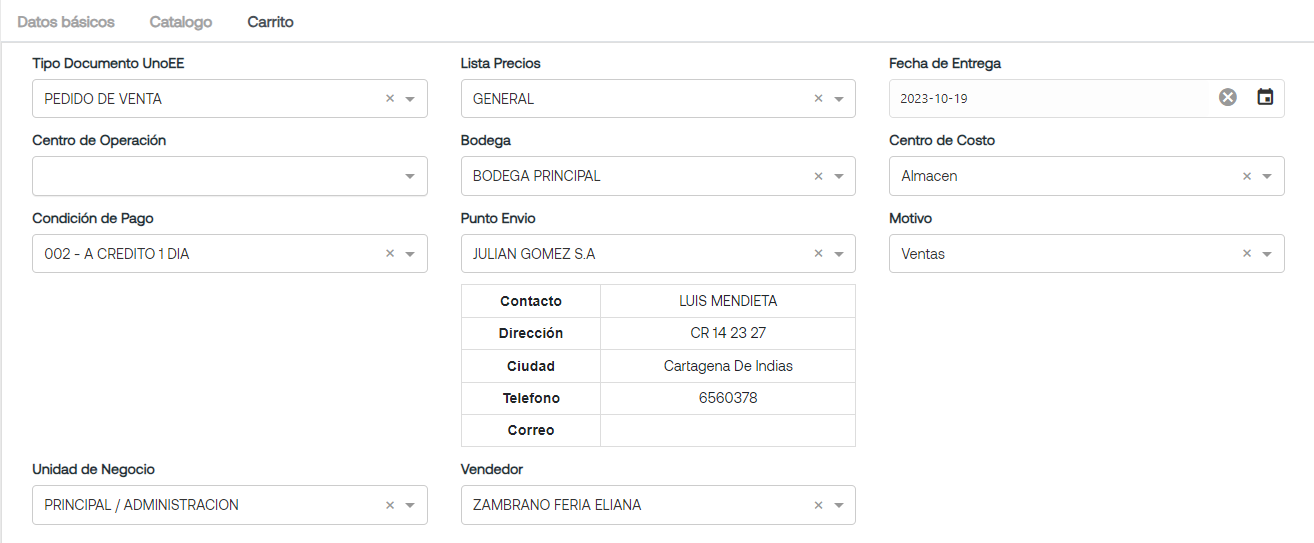The image size is (1314, 543).
Task: Remove Almacen from Centro de Costo
Action: pyautogui.click(x=1247, y=176)
